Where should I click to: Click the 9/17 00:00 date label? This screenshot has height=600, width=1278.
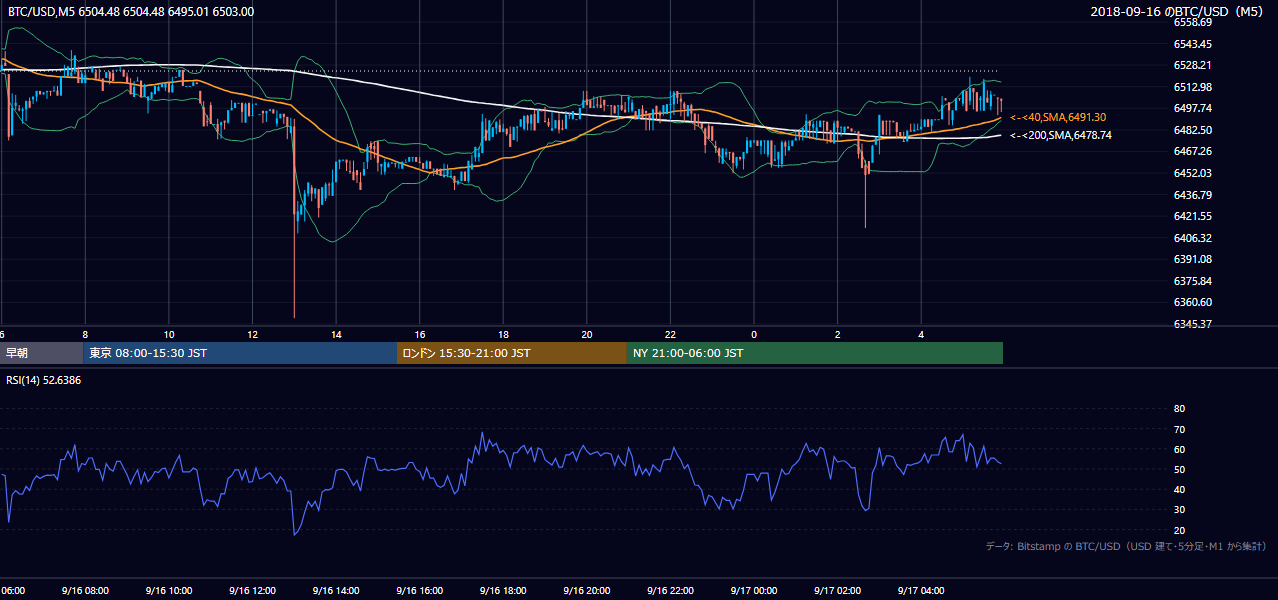coord(754,590)
